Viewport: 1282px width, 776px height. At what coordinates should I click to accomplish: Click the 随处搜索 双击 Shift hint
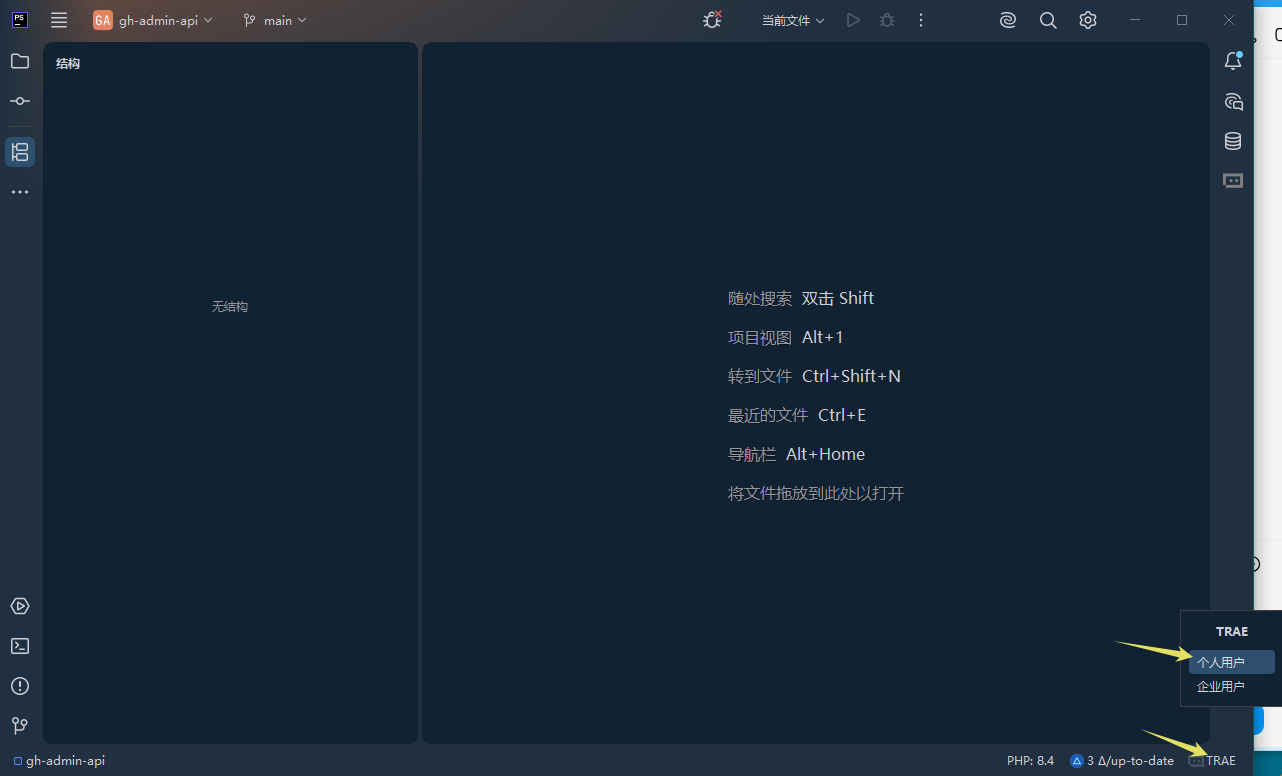tap(801, 298)
